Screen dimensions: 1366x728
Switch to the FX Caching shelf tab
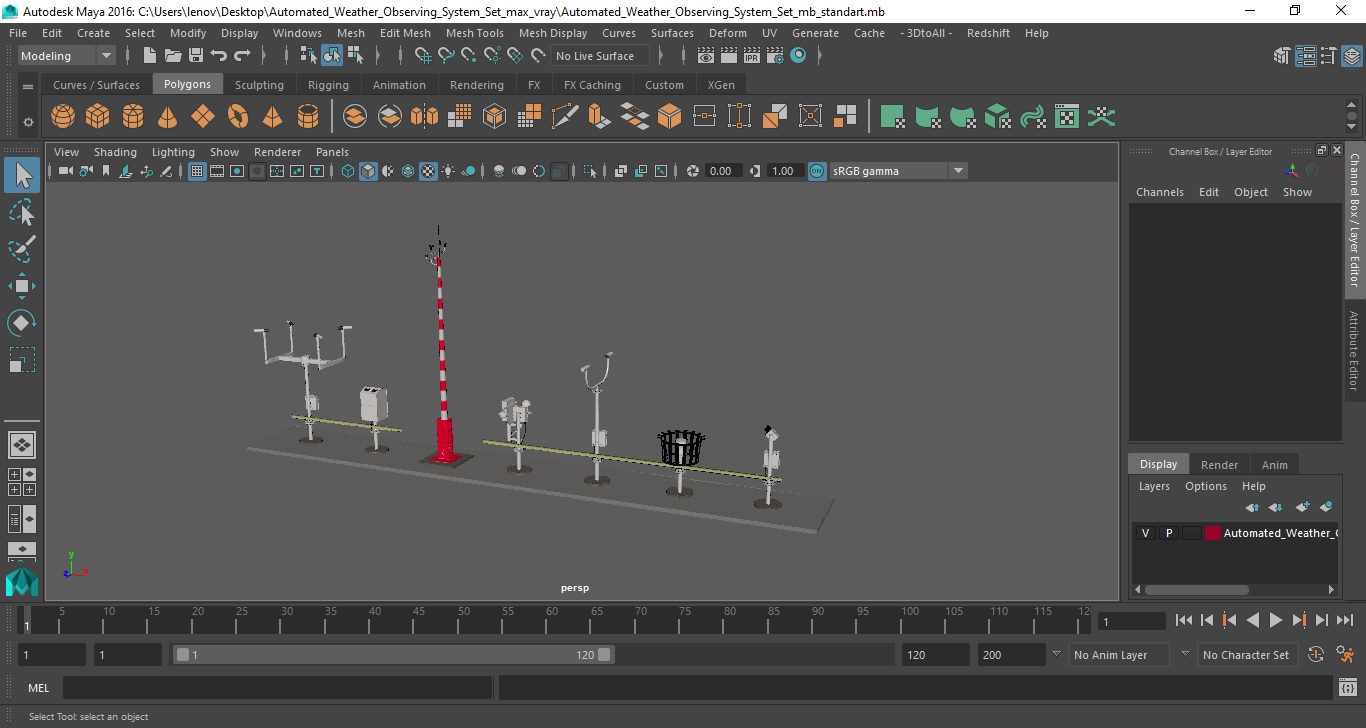coord(592,85)
